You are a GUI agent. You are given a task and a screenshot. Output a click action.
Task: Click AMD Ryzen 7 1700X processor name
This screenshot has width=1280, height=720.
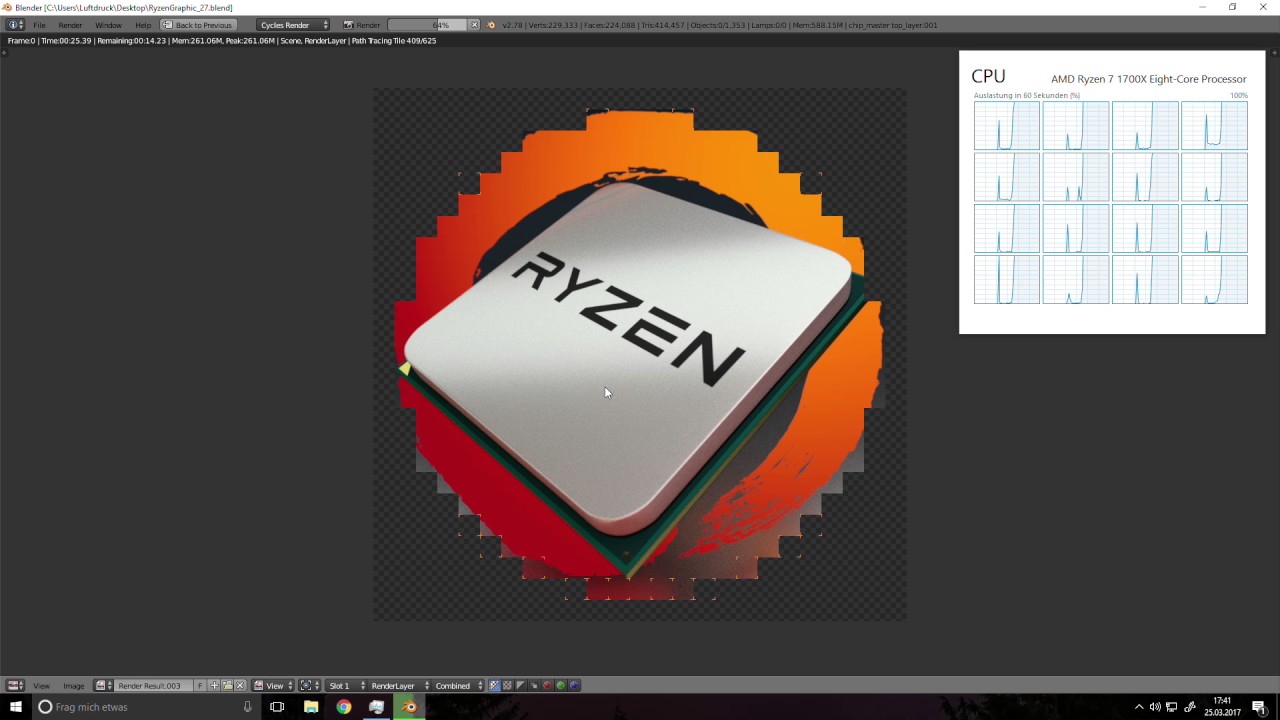(x=1148, y=79)
